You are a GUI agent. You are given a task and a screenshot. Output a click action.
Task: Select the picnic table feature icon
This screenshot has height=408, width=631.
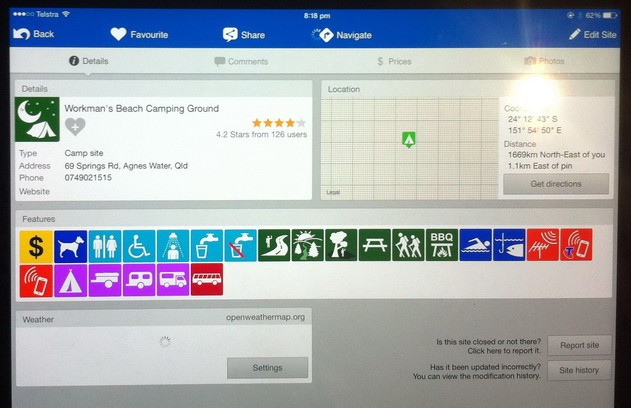pyautogui.click(x=375, y=245)
